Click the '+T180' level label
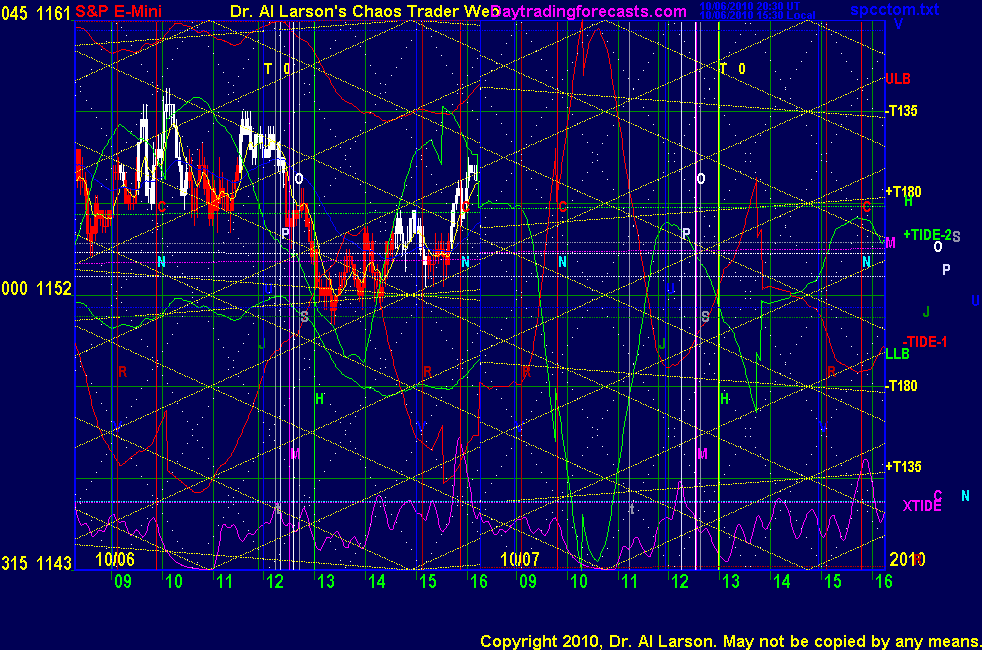This screenshot has width=982, height=650. 903,192
